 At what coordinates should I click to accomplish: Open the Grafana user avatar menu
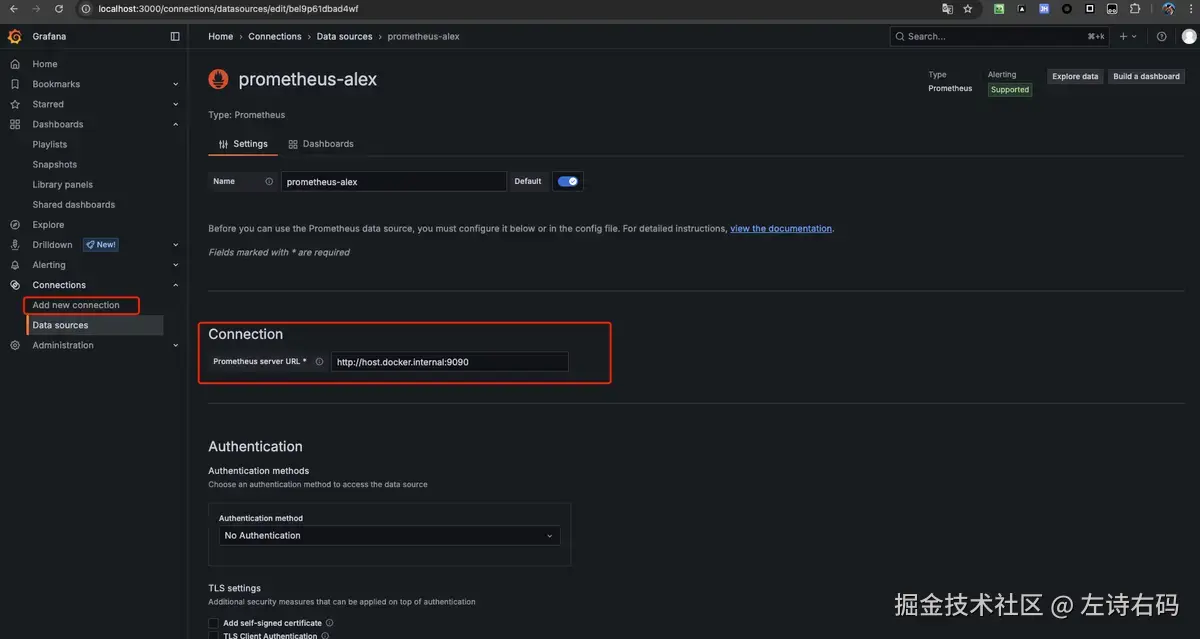coord(1188,37)
